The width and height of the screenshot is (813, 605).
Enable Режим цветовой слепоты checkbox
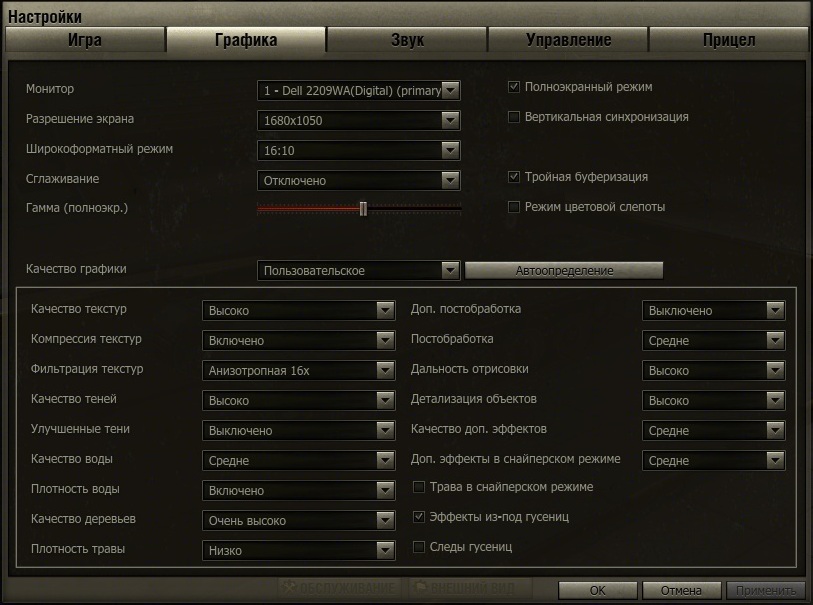pos(514,207)
